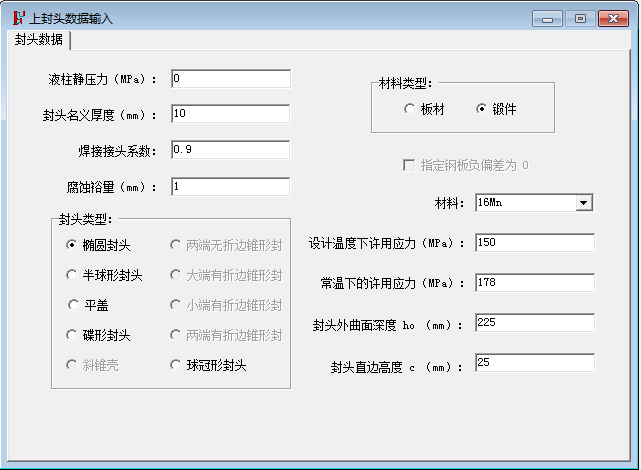Image resolution: width=641 pixels, height=470 pixels.
Task: Click the 液柱静压力 input field
Action: (231, 78)
